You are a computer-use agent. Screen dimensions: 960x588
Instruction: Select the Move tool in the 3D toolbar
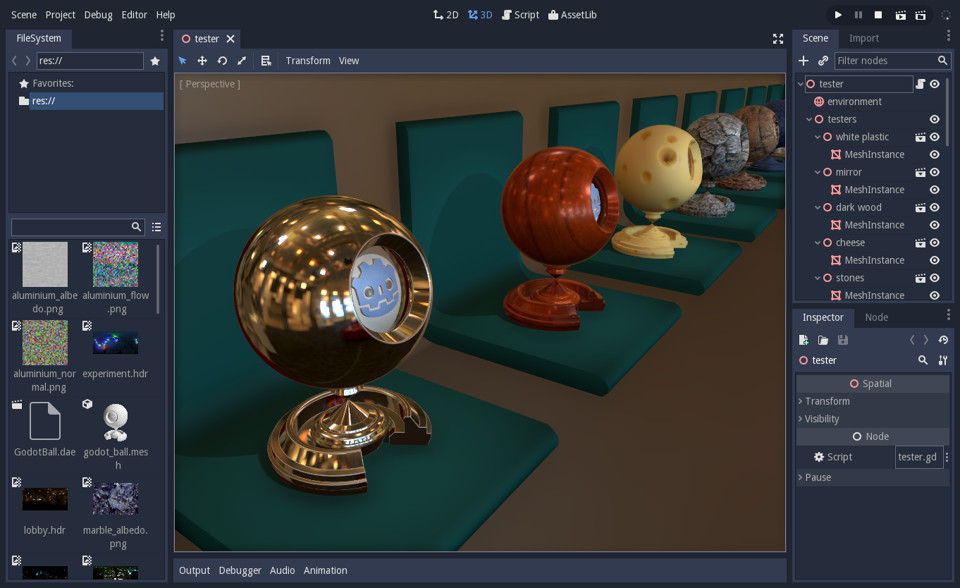point(202,60)
